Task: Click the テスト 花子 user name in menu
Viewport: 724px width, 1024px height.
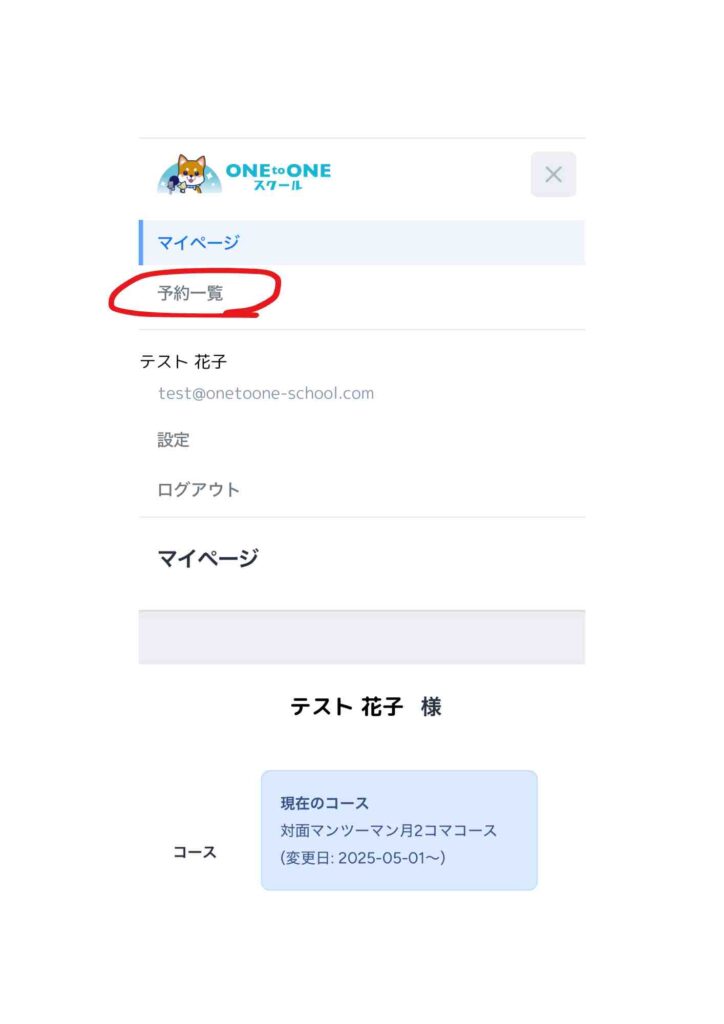Action: (183, 361)
